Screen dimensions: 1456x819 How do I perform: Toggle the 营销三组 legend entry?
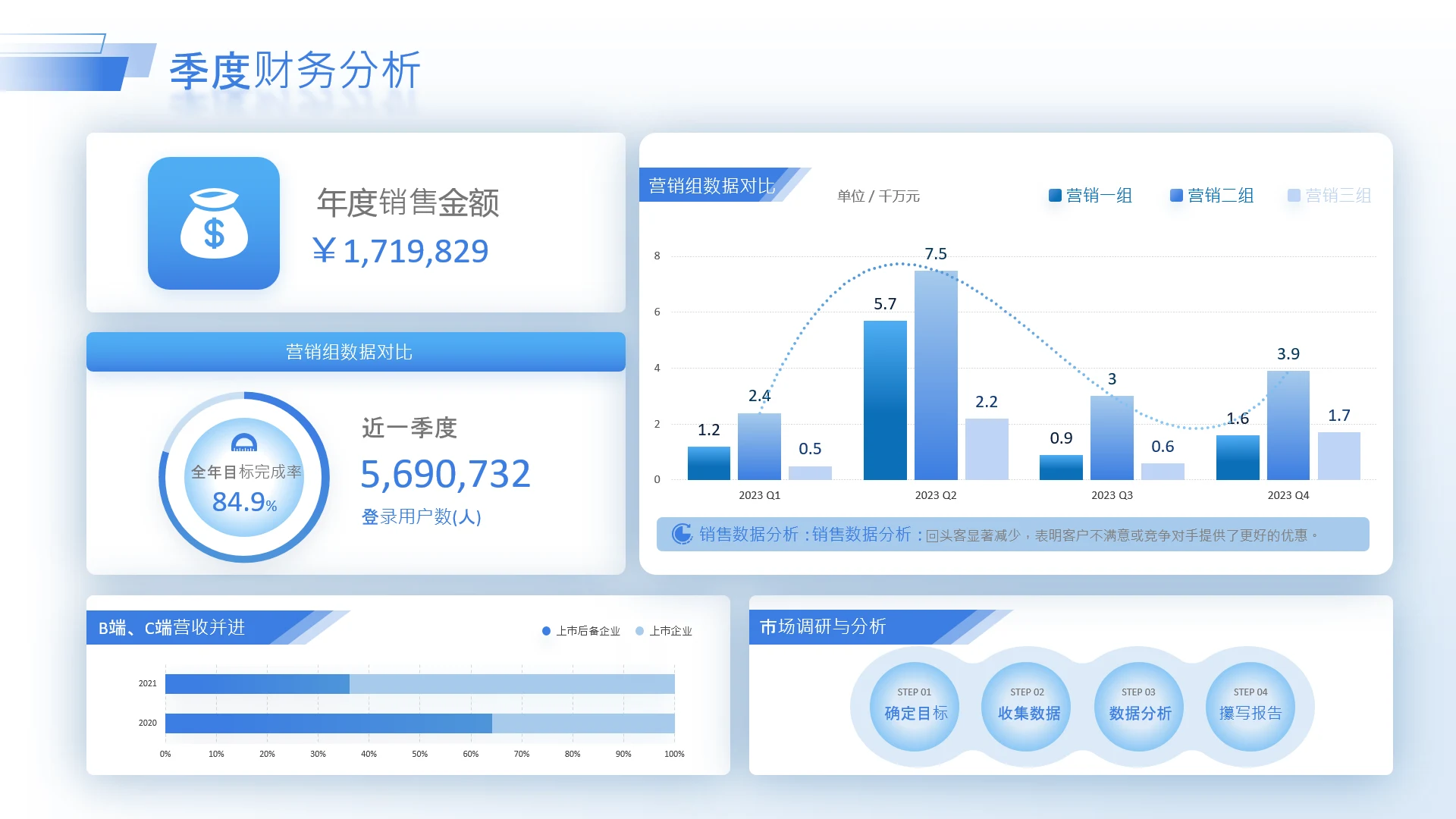(x=1330, y=196)
